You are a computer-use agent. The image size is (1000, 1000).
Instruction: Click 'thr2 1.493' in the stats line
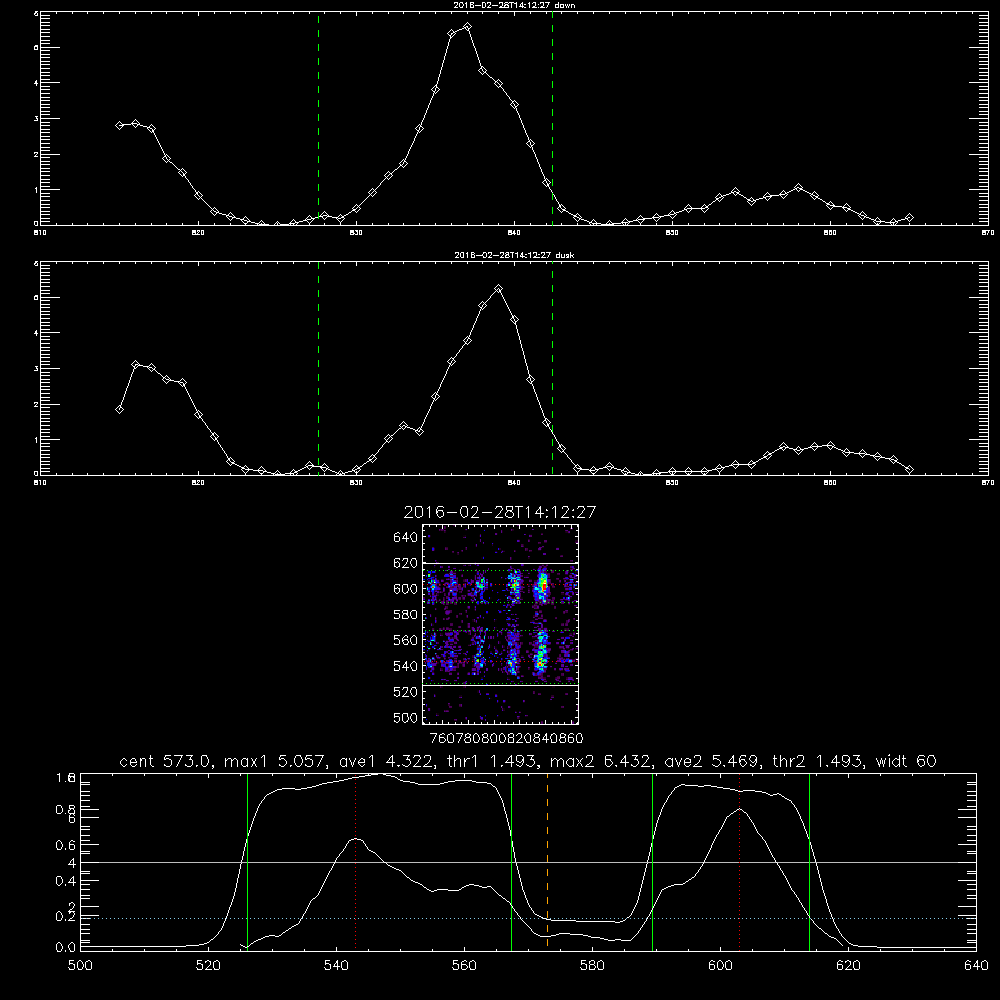coord(818,761)
